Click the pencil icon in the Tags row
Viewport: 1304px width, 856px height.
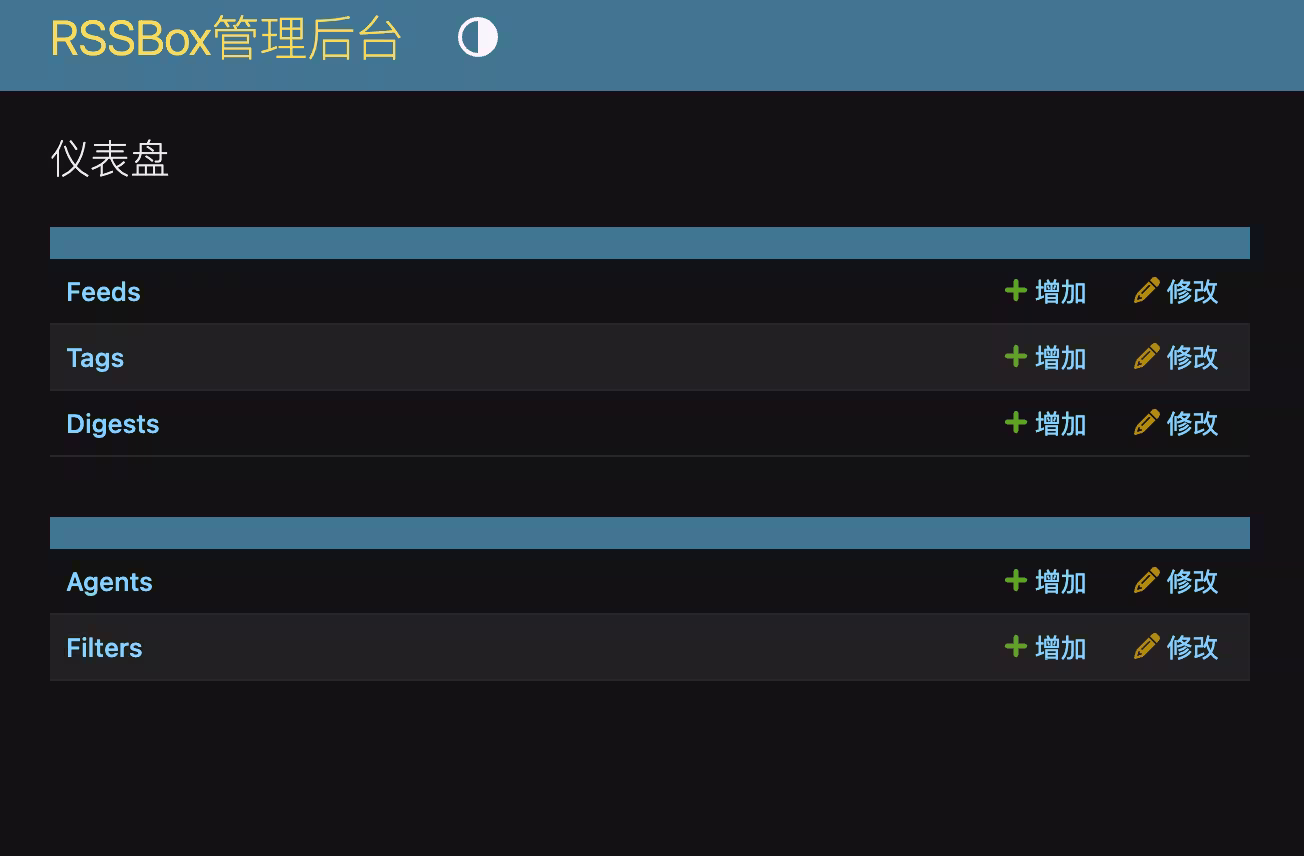pos(1146,357)
